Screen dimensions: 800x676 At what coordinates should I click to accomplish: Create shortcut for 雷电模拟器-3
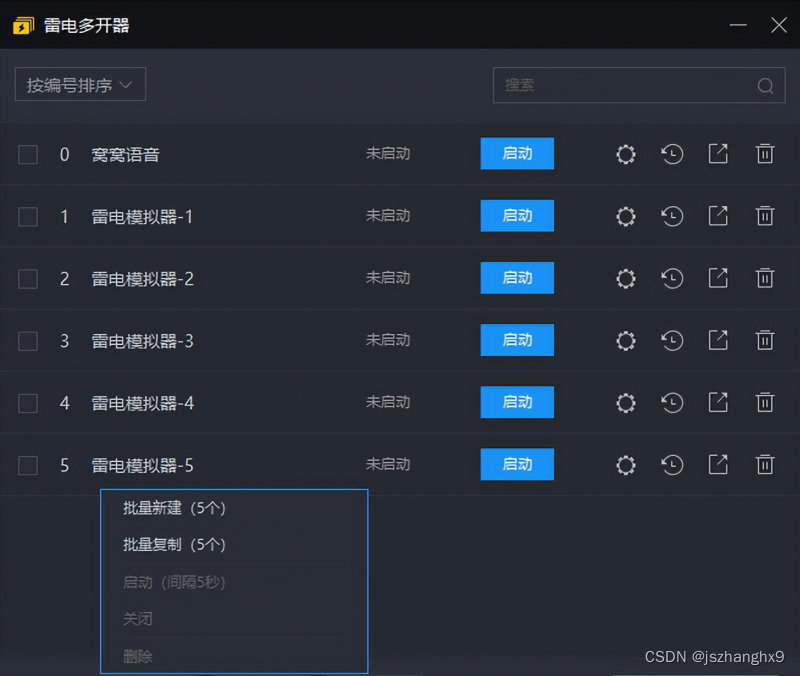718,340
